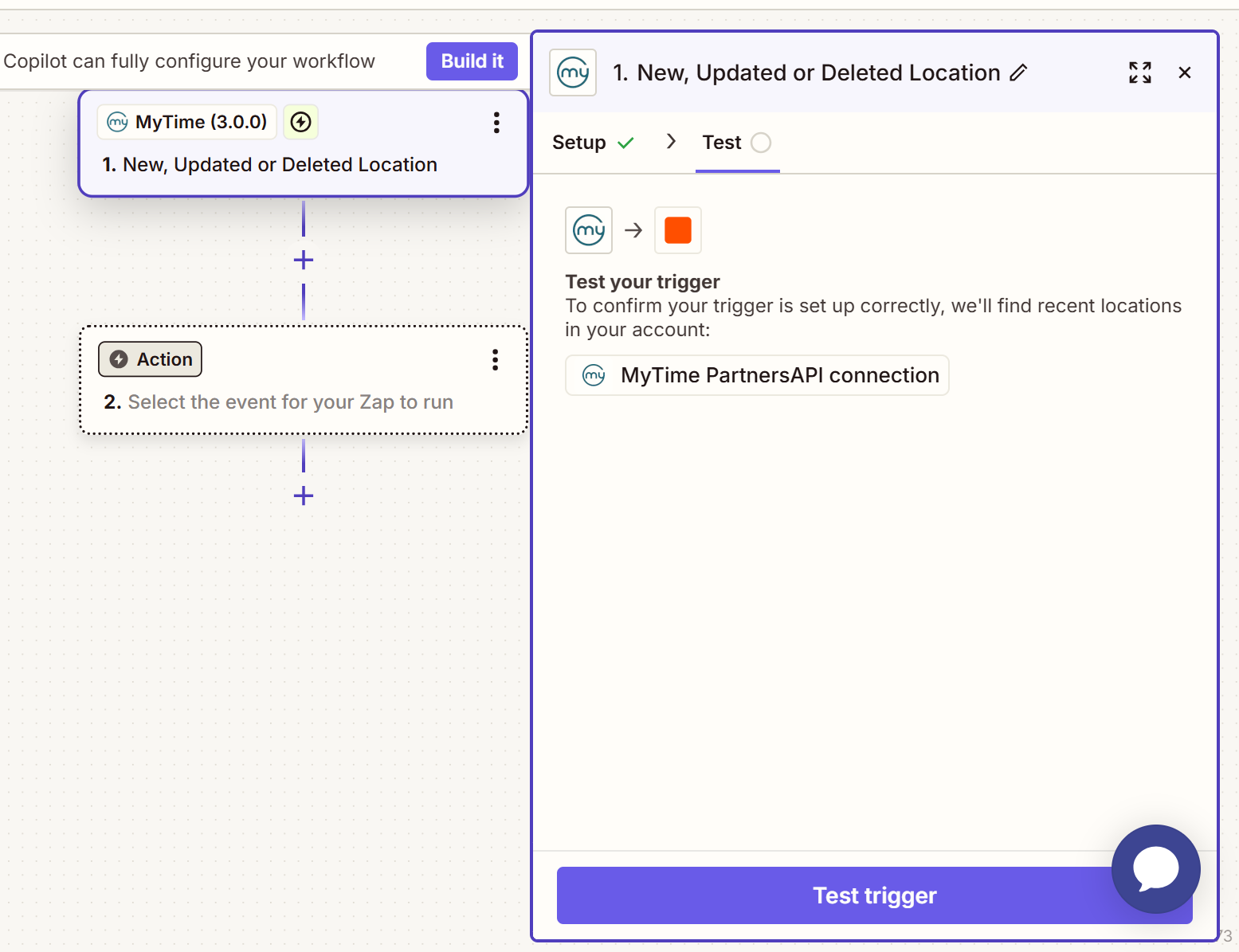The height and width of the screenshot is (952, 1239).
Task: Open Action step three-dot menu
Action: (496, 360)
